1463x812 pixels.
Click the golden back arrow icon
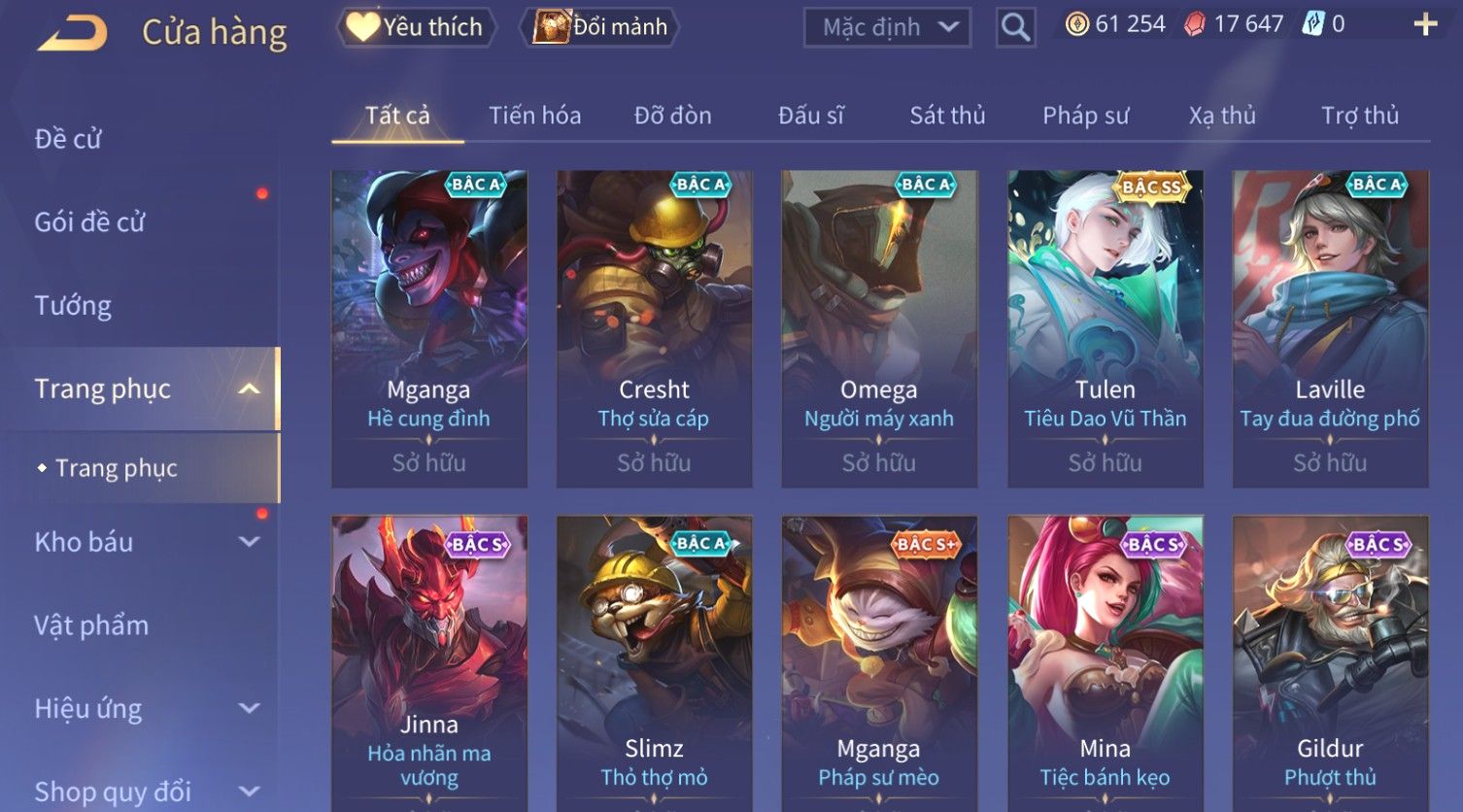pos(72,33)
